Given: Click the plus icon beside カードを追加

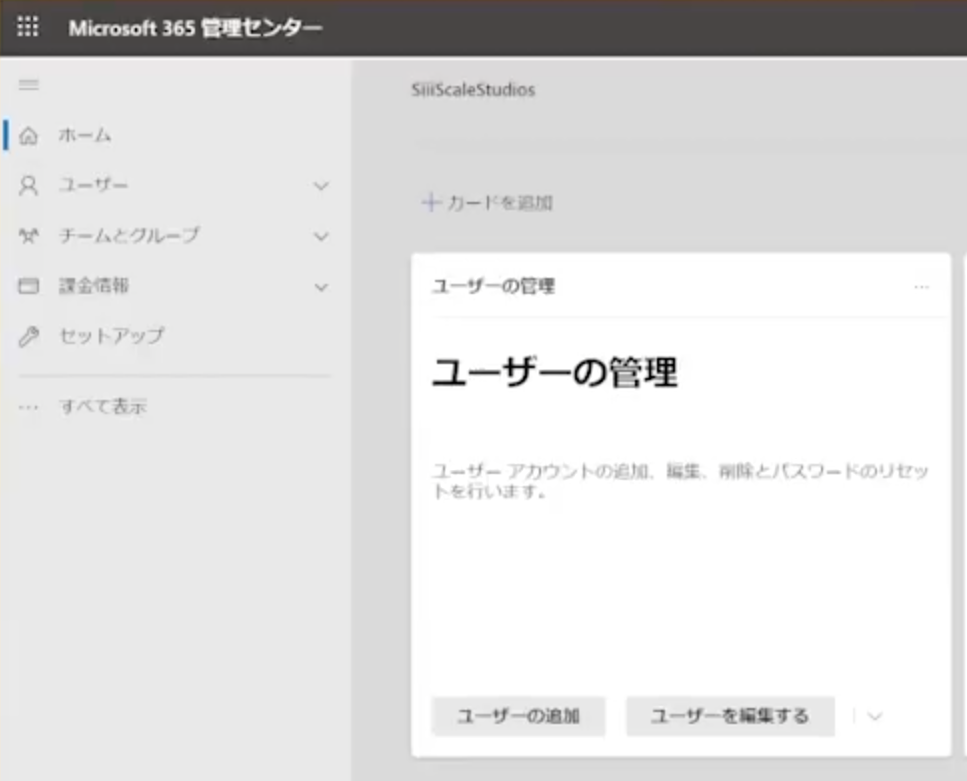Looking at the screenshot, I should point(430,203).
